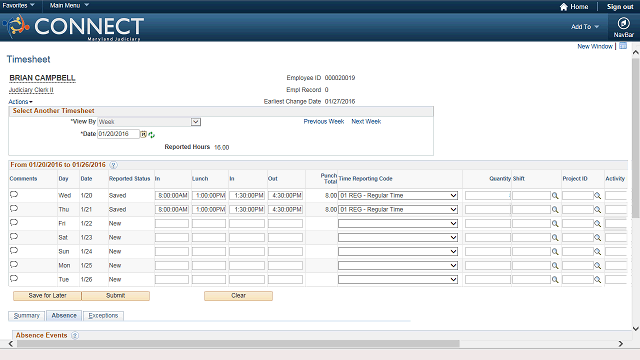Open comment bubble for Sun 1/24 row
This screenshot has width=640, height=360.
[14, 251]
